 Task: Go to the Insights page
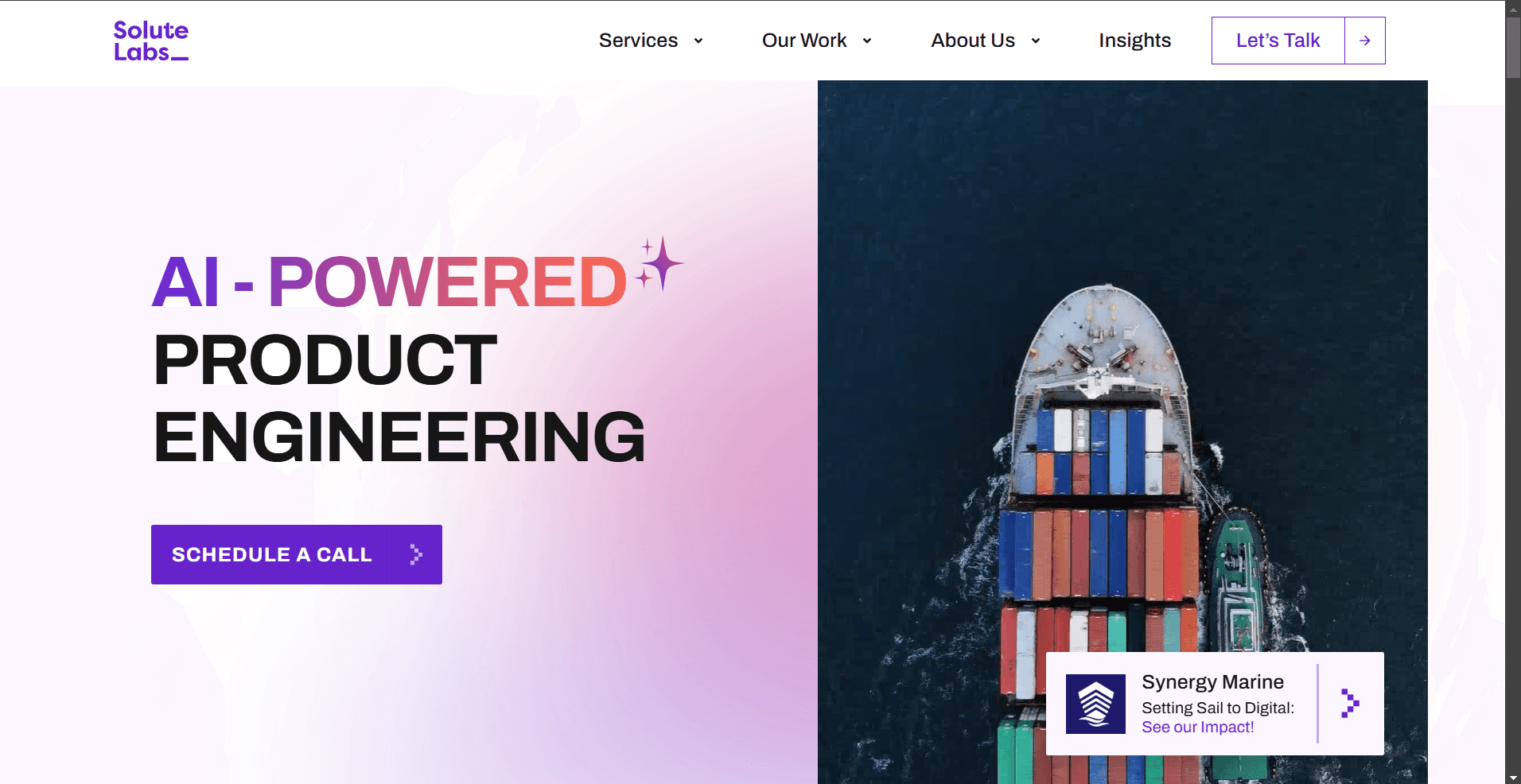tap(1134, 41)
